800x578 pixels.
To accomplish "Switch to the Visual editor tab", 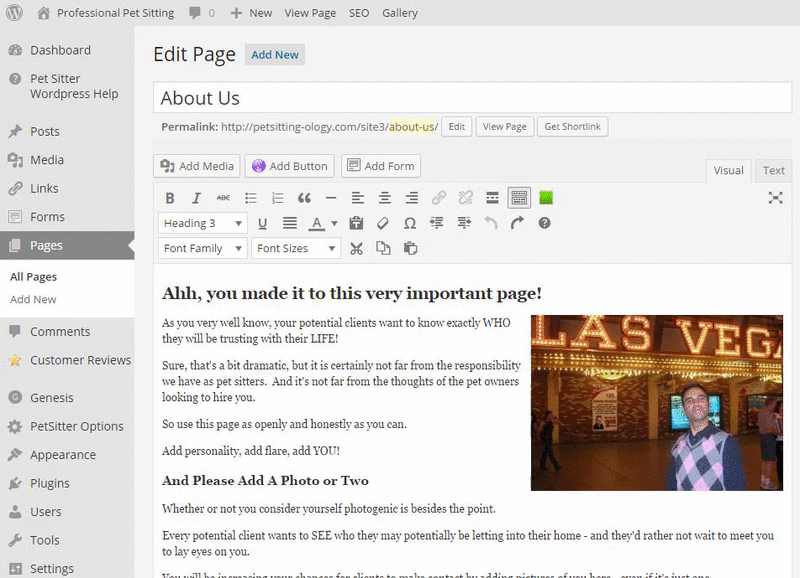I will (728, 170).
